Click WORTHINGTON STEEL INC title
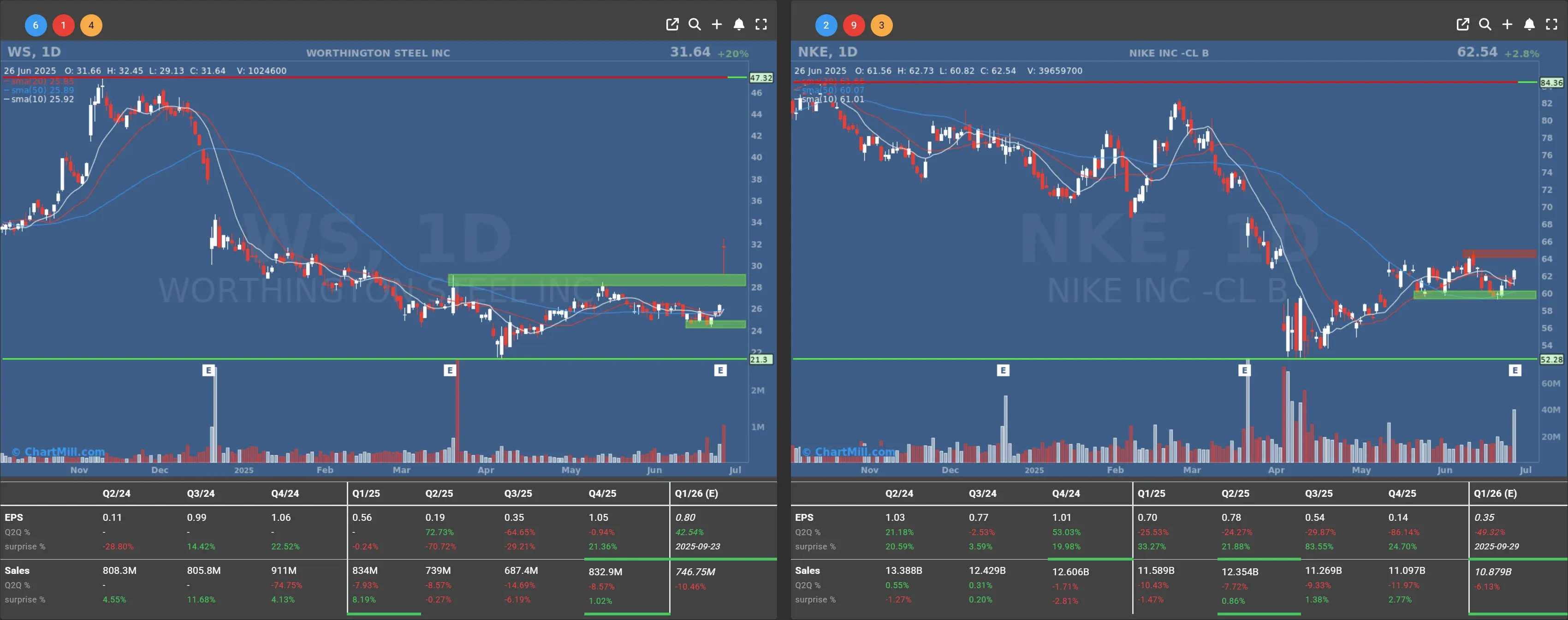Screen dimensions: 1568x620 (x=378, y=53)
